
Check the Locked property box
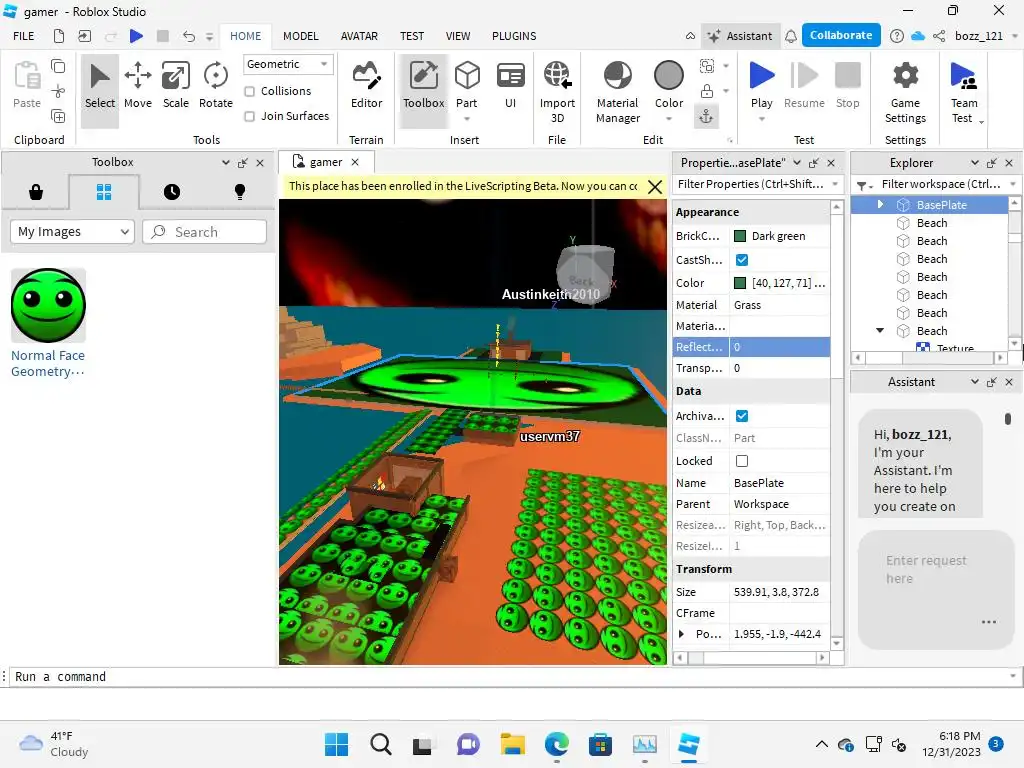pos(742,461)
